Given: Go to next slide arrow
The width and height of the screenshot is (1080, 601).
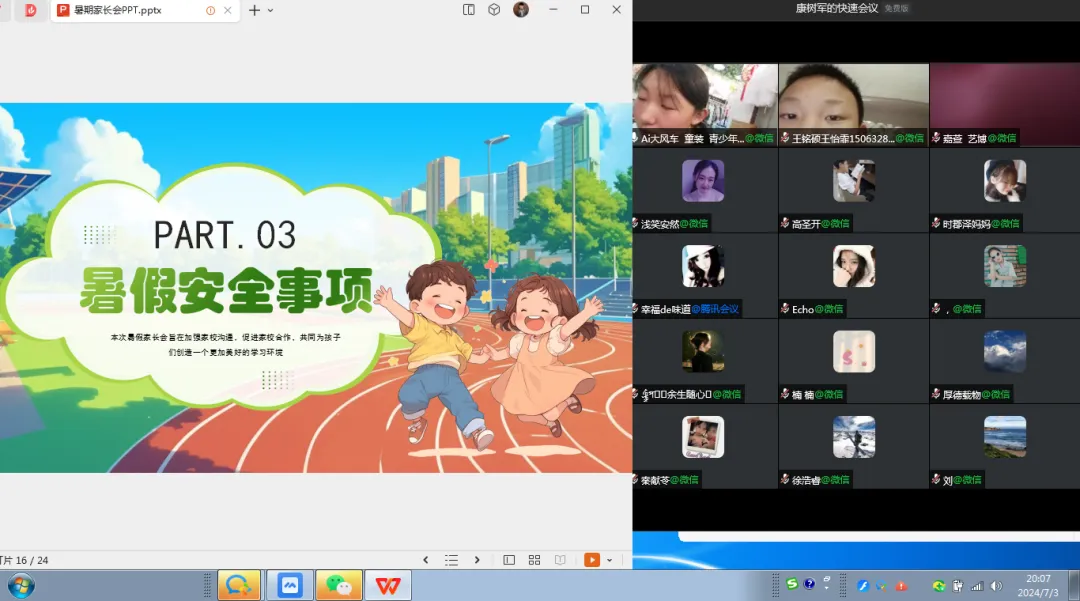Looking at the screenshot, I should [x=477, y=560].
